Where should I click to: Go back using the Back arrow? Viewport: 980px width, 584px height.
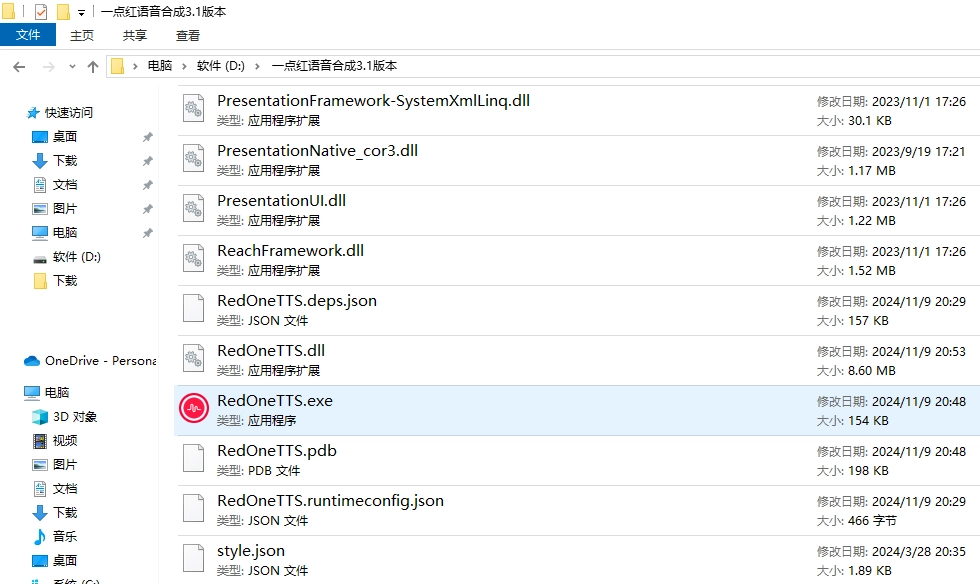coord(19,66)
